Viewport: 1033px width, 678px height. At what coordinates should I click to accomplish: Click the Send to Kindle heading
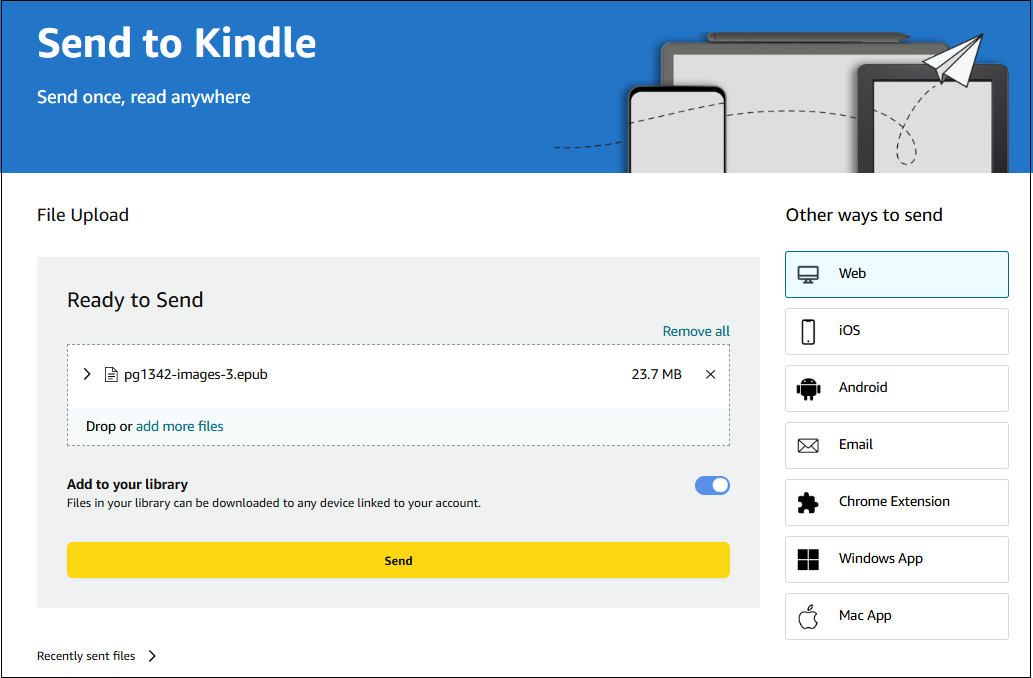coord(177,43)
